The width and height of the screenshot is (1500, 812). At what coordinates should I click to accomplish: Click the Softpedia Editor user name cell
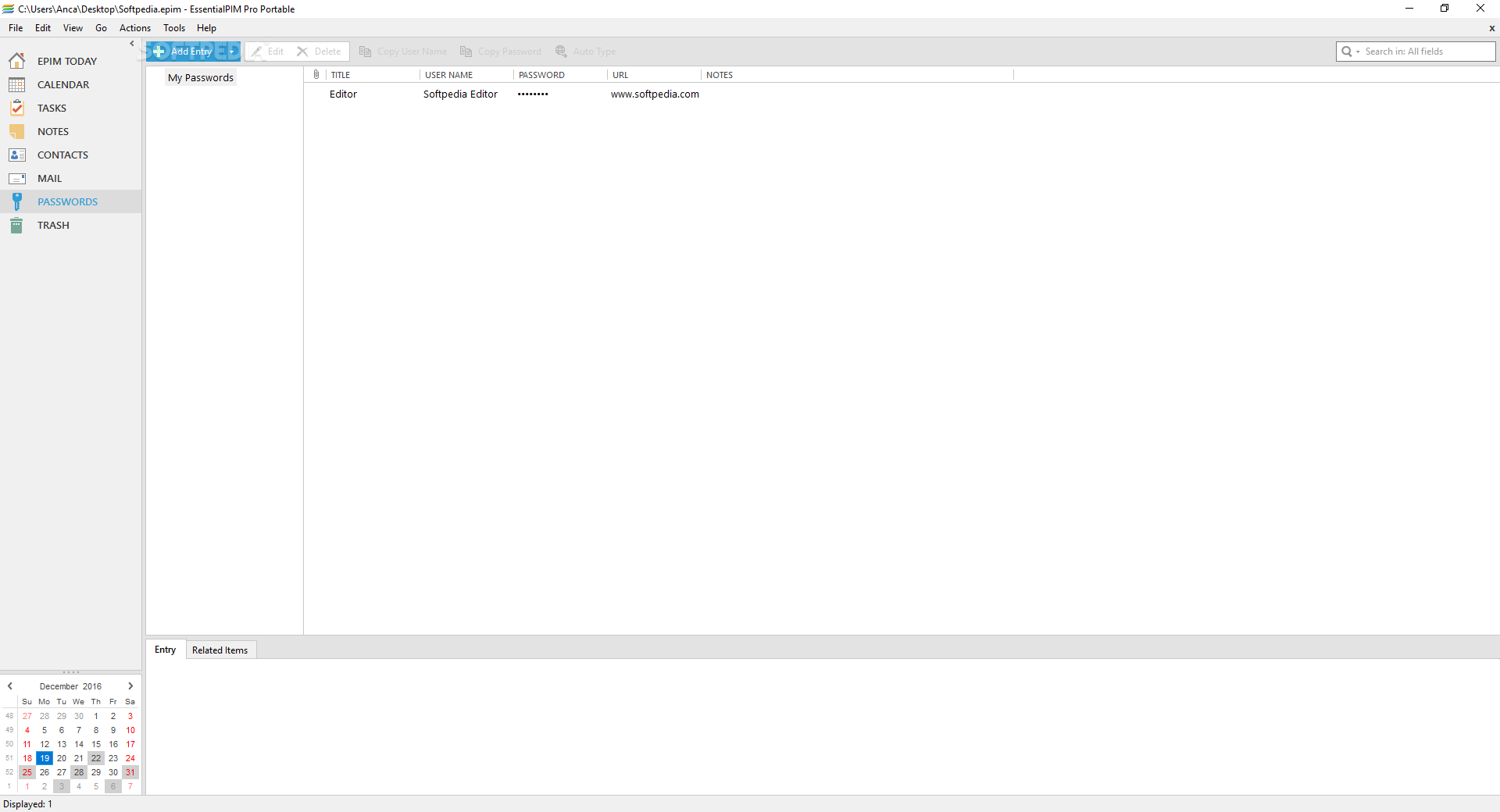tap(460, 94)
